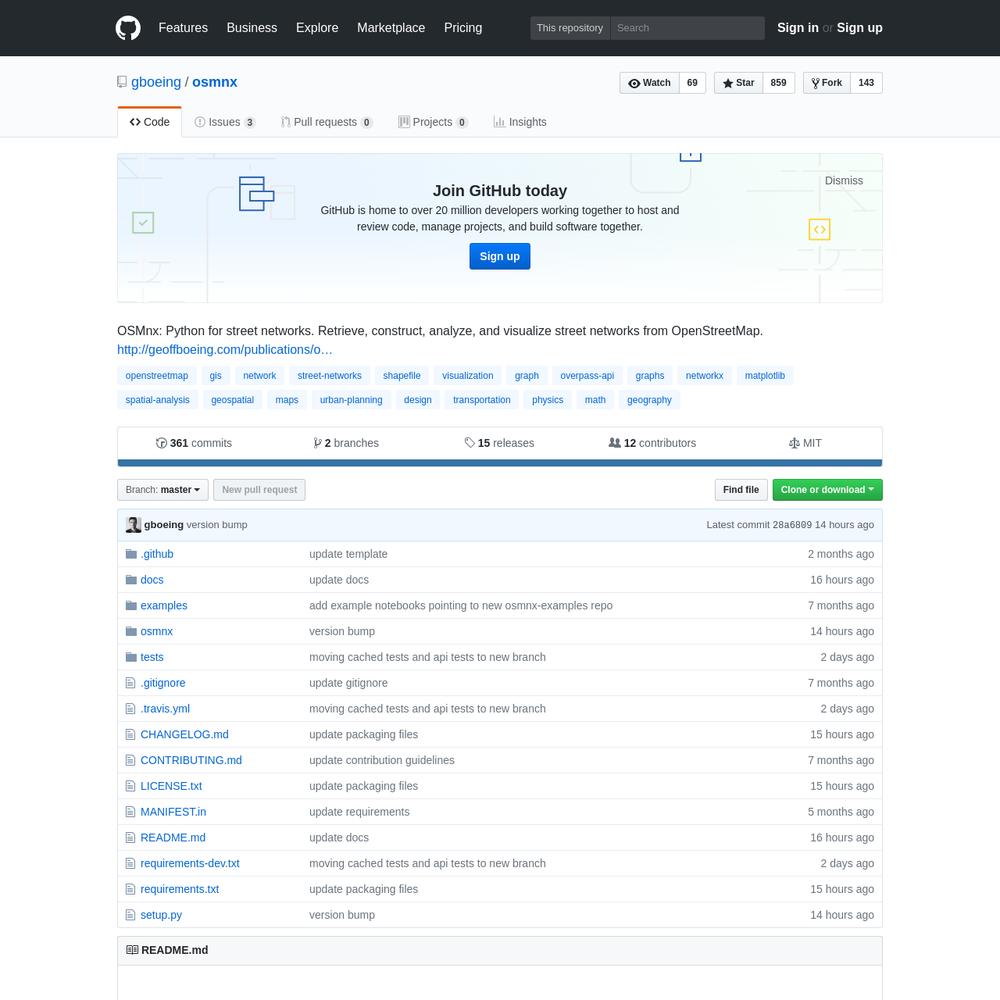The image size is (1000, 1000).
Task: Open the Pricing nav item
Action: click(463, 28)
